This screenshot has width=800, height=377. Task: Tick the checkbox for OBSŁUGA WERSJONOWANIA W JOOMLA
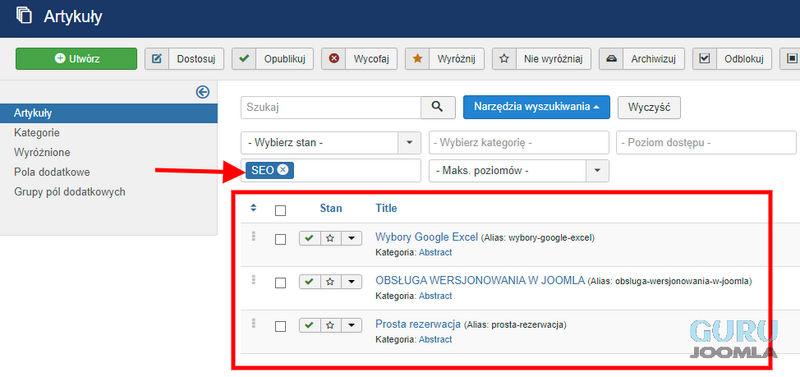(281, 283)
